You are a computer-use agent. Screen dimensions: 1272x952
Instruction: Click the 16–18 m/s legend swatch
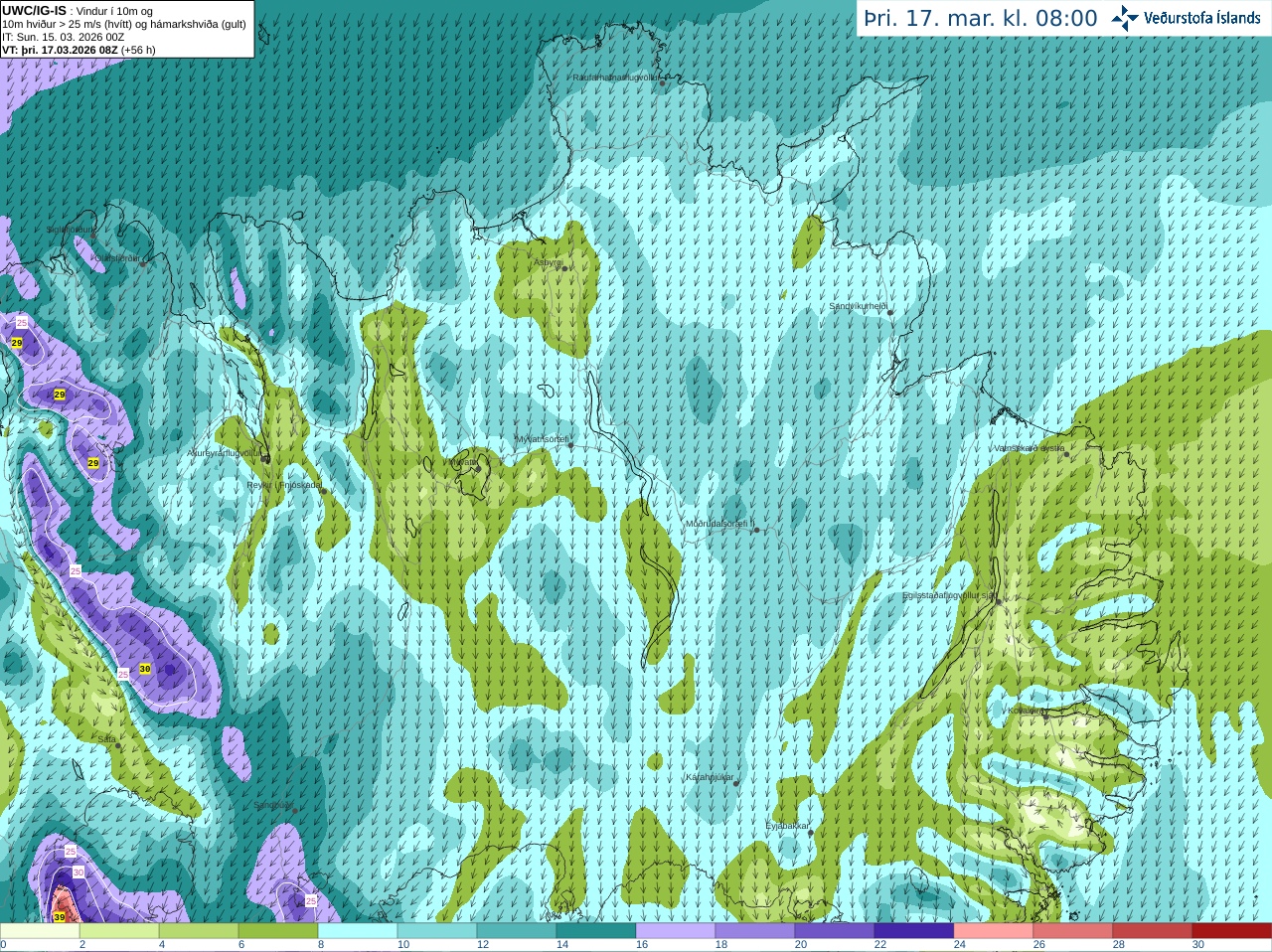676,931
